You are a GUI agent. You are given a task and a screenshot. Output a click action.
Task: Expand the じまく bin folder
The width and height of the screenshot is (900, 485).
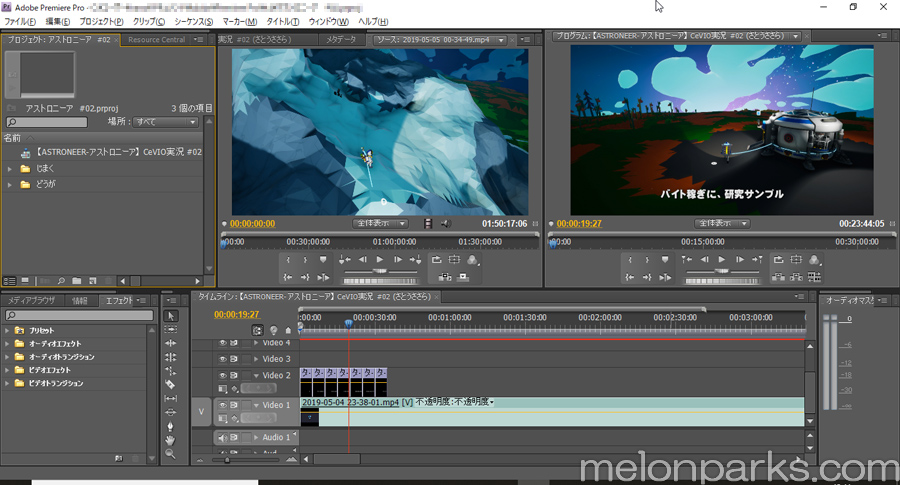coord(10,169)
